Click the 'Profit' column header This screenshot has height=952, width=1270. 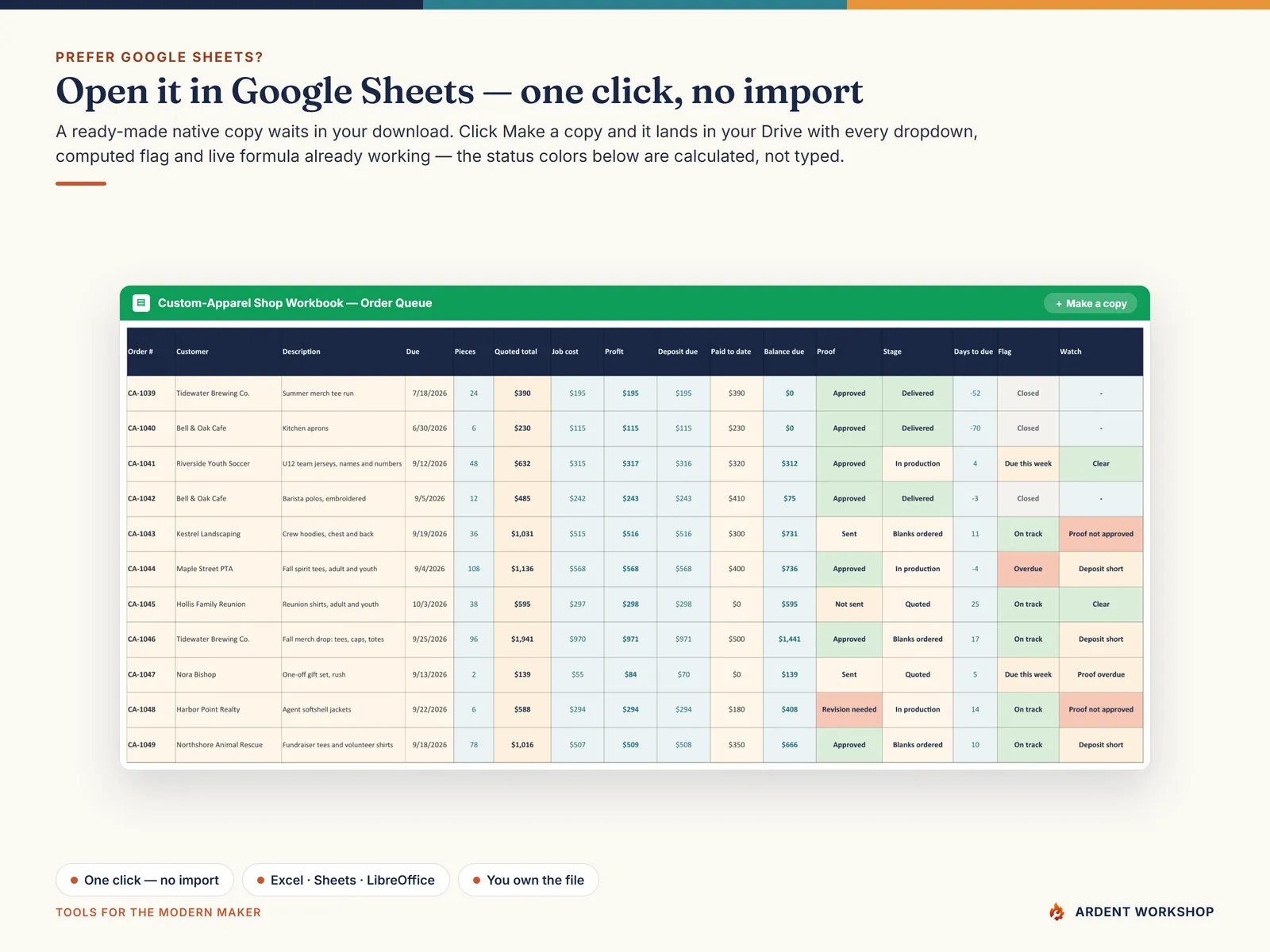coord(630,351)
